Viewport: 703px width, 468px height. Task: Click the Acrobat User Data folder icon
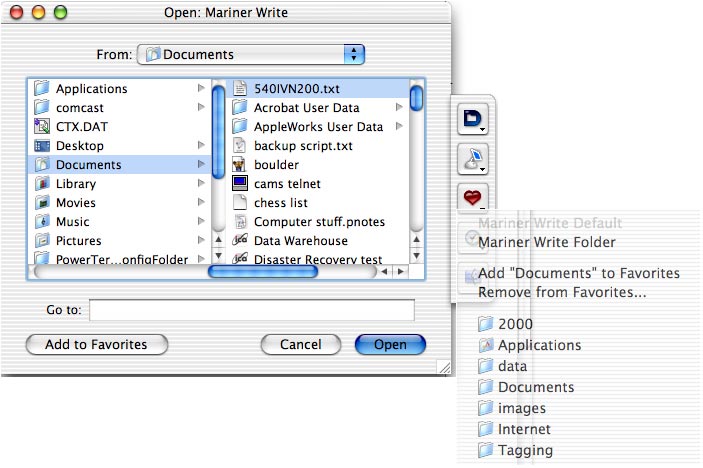coord(240,107)
